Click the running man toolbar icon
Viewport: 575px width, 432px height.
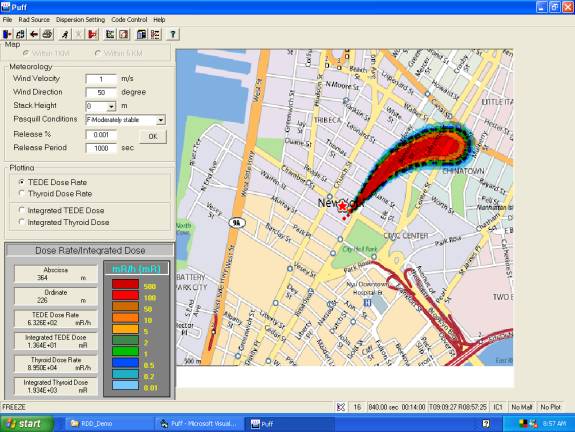65,34
